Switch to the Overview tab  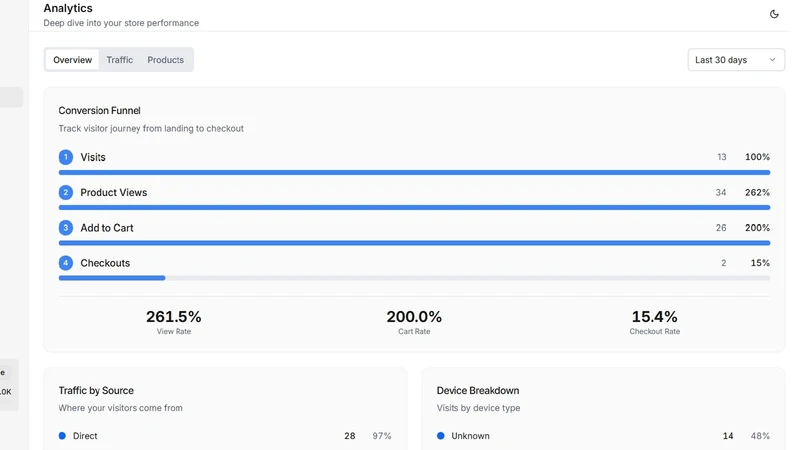72,60
